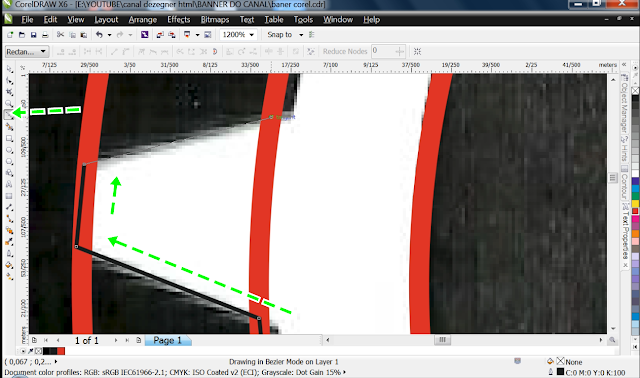Viewport: 640px width, 378px height.
Task: Click the horizontal scrollbar thumb
Action: pyautogui.click(x=442, y=340)
